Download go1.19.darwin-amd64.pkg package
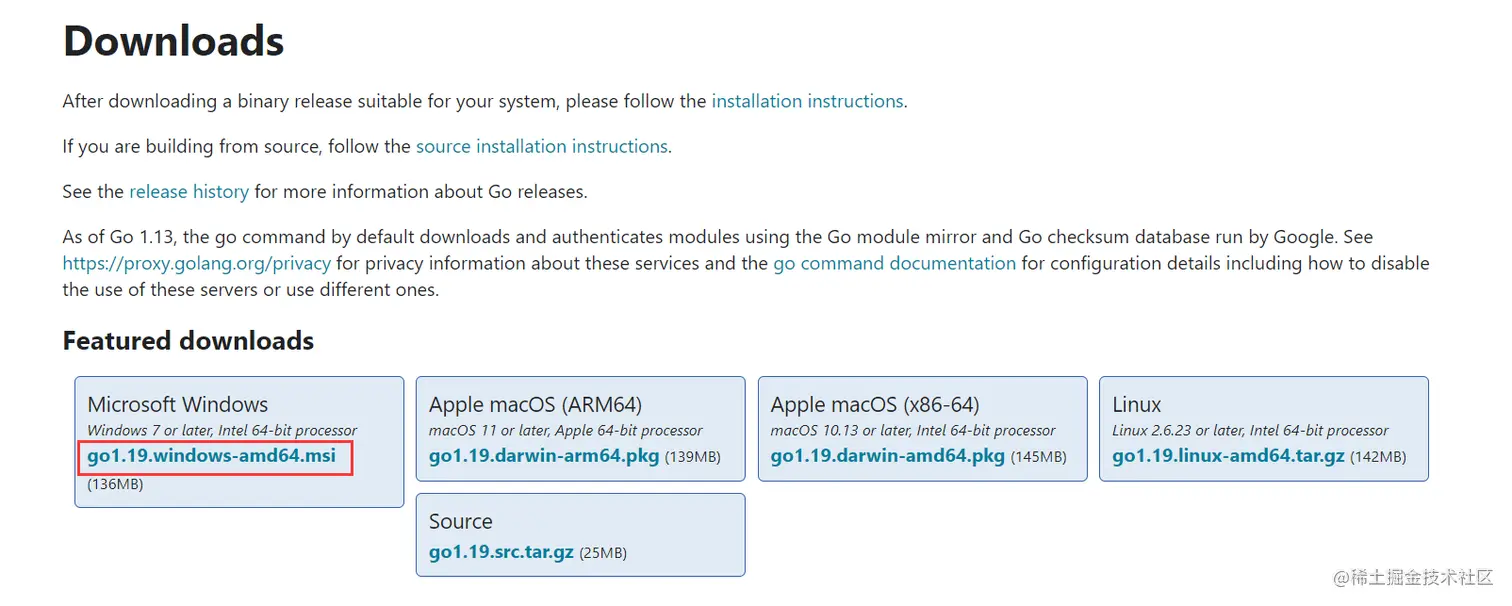This screenshot has height=606, width=1512. (887, 456)
